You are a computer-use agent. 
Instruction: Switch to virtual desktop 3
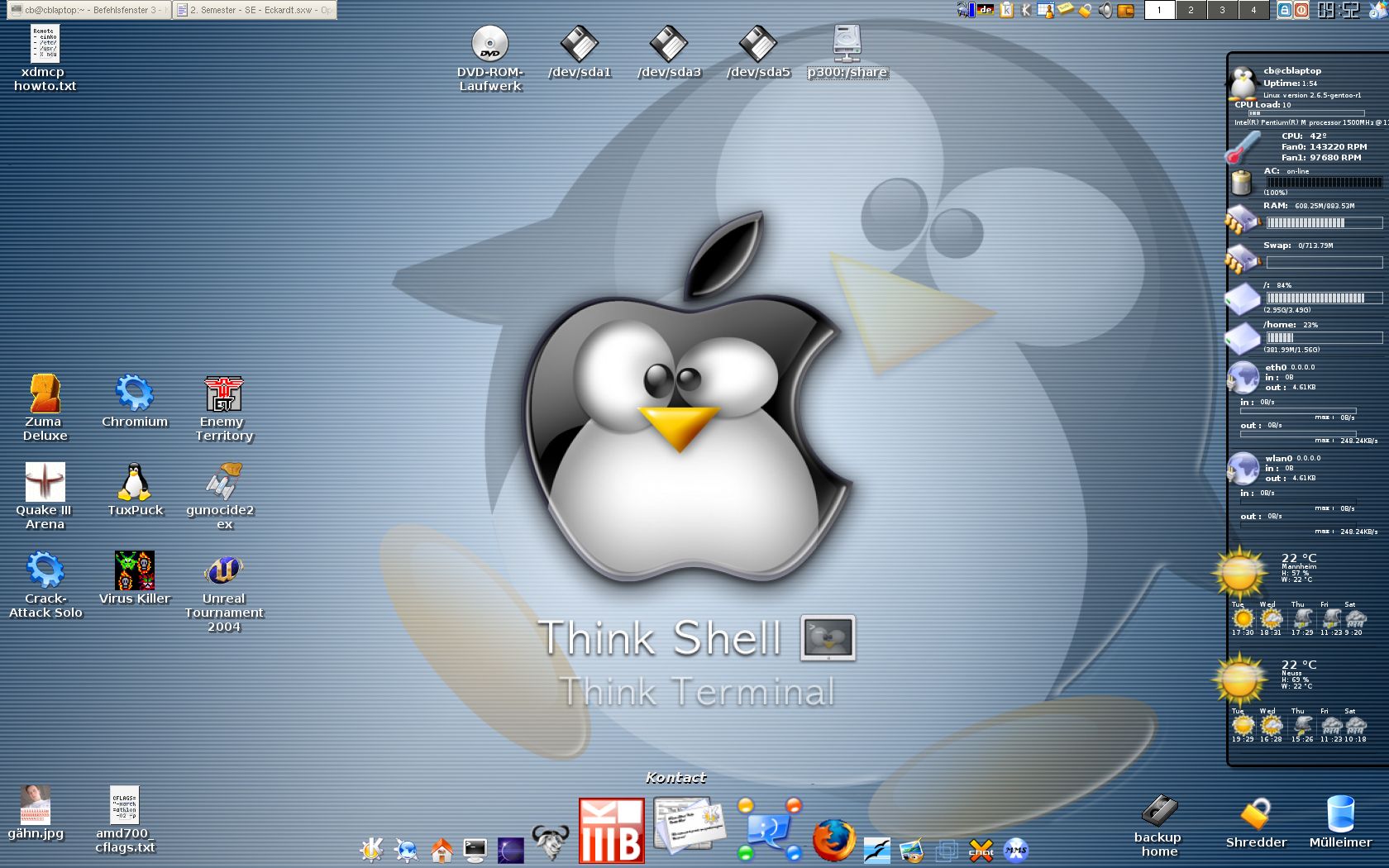tap(1222, 10)
